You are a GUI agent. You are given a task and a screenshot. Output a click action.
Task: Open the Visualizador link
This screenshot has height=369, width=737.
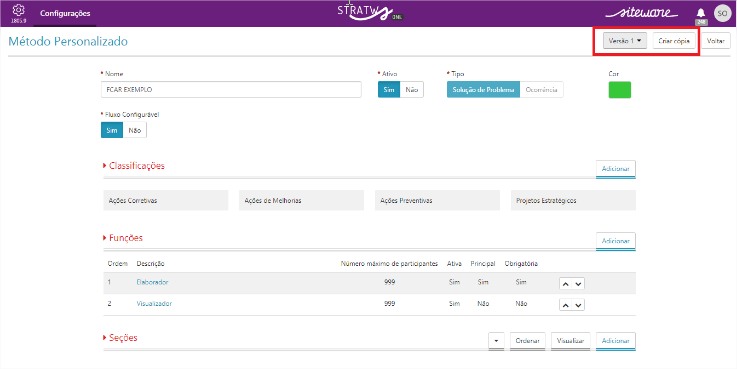[x=154, y=304]
